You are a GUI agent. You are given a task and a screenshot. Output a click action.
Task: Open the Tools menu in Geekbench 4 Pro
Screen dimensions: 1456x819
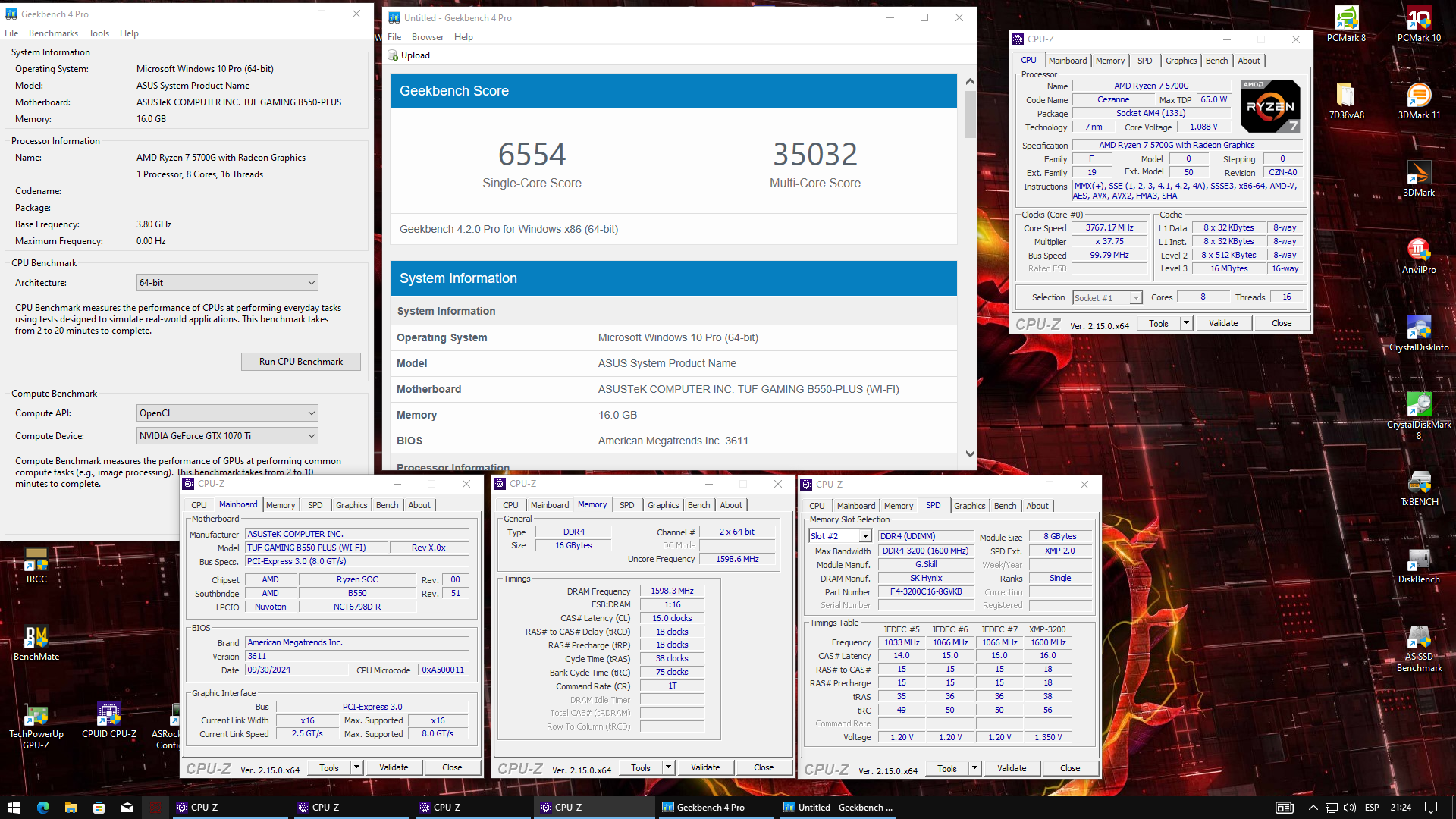point(99,33)
